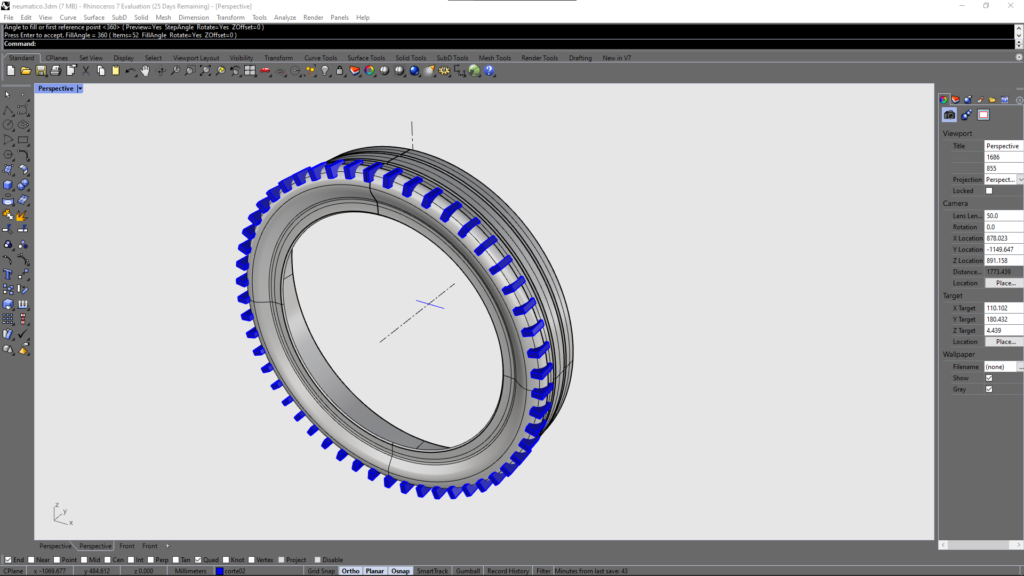
Task: Click the Cut scissors icon
Action: pos(86,70)
